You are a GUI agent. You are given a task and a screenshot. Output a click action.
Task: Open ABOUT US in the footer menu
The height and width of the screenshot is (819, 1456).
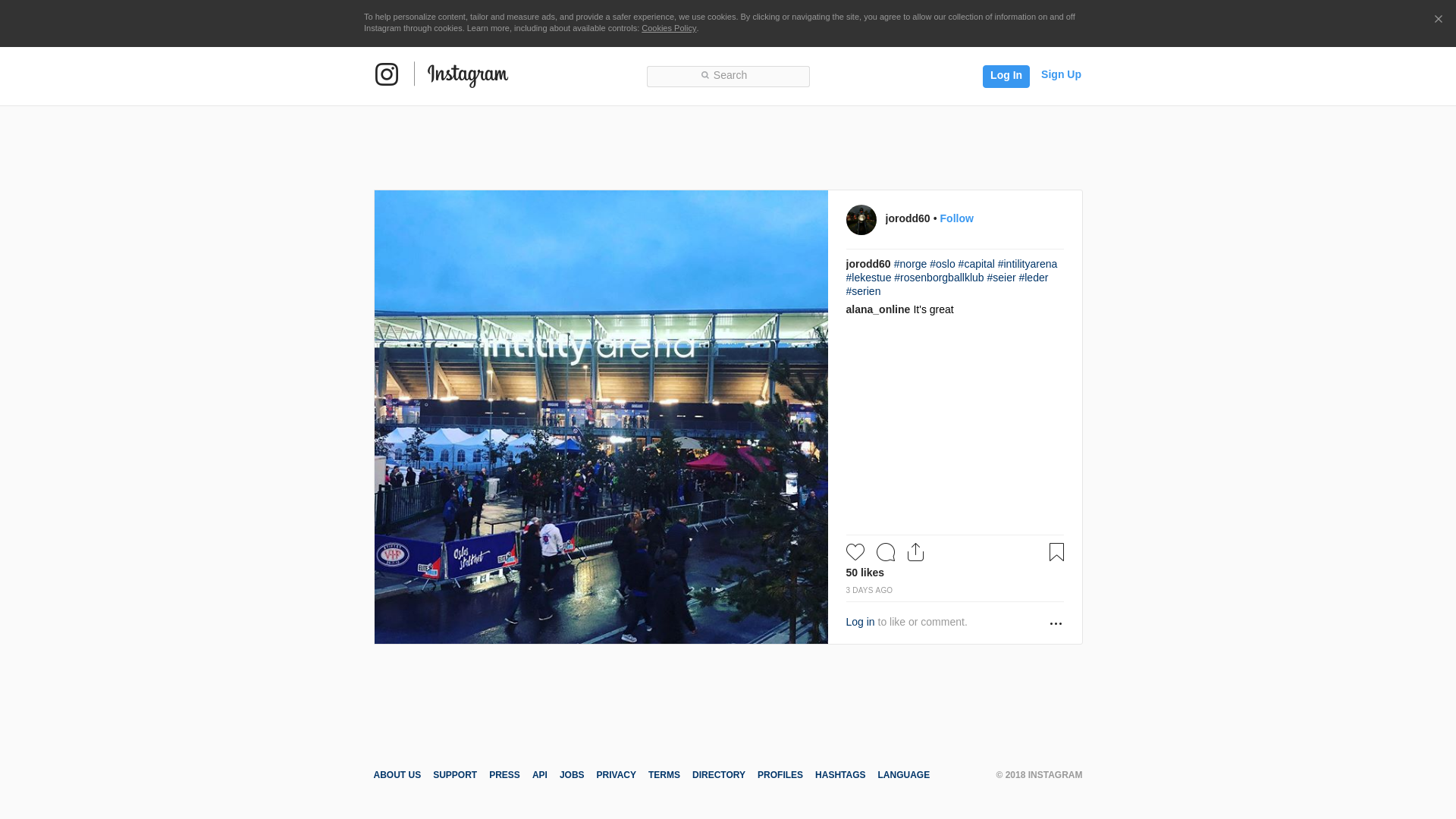(397, 775)
